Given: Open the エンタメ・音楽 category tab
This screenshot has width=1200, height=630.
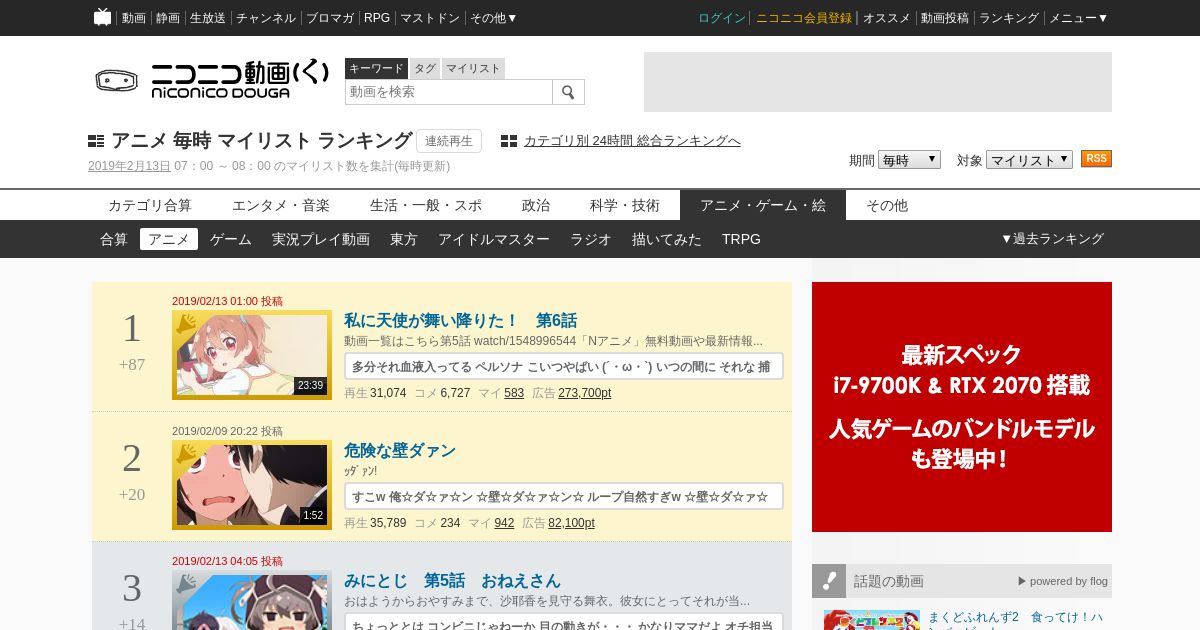Looking at the screenshot, I should click(281, 205).
